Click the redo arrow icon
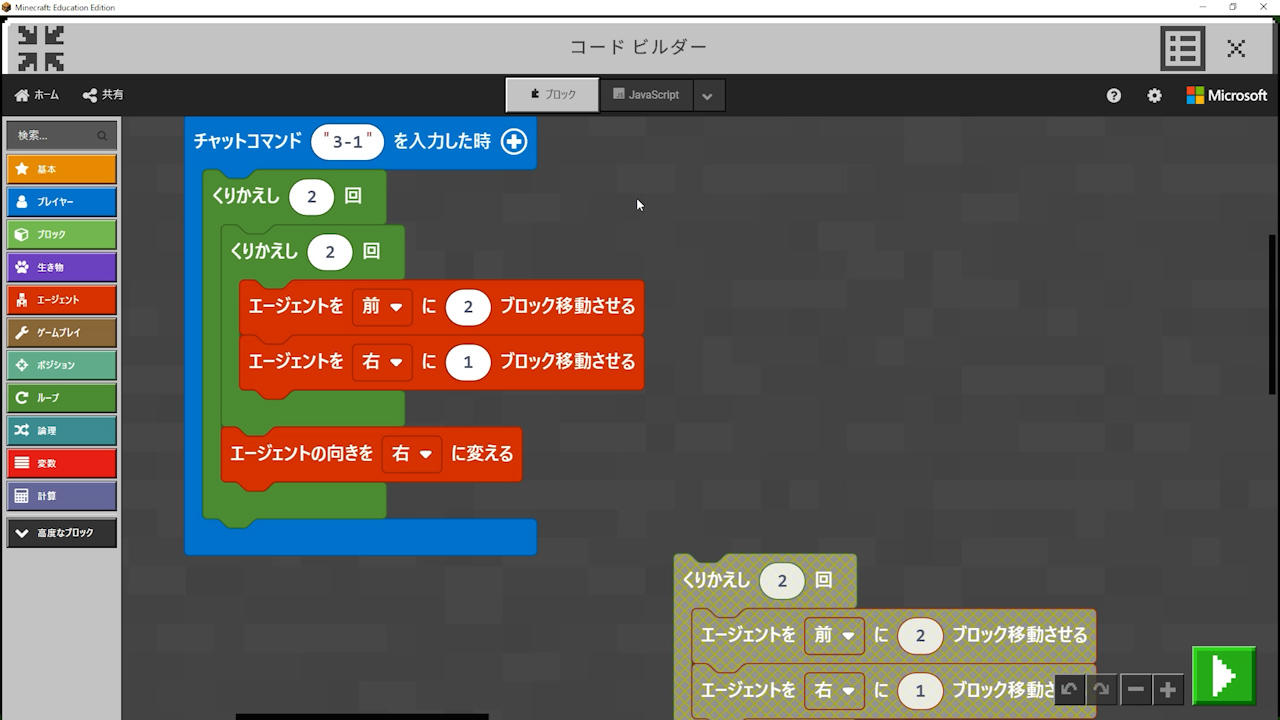1280x720 pixels. [x=1101, y=689]
